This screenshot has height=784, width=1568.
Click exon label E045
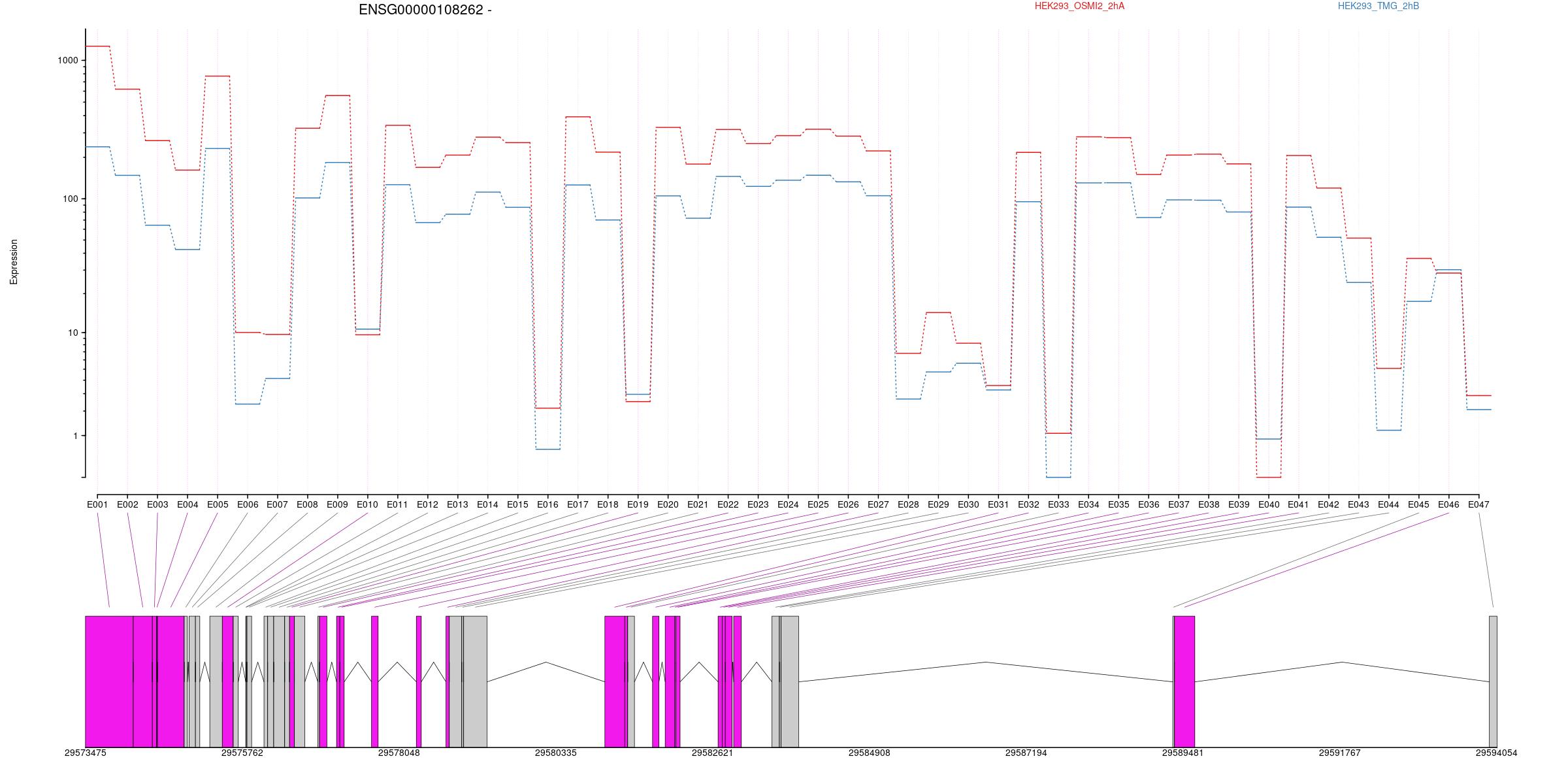[x=1420, y=504]
